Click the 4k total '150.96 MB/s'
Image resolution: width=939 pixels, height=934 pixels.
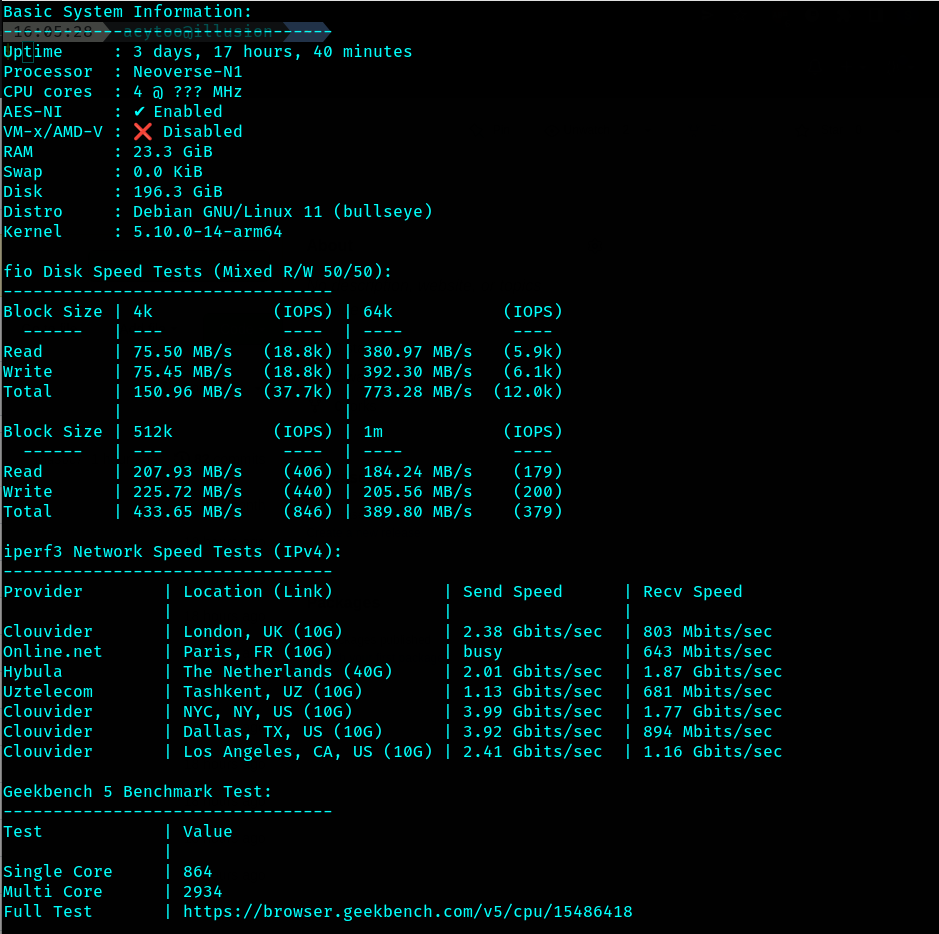pos(187,392)
